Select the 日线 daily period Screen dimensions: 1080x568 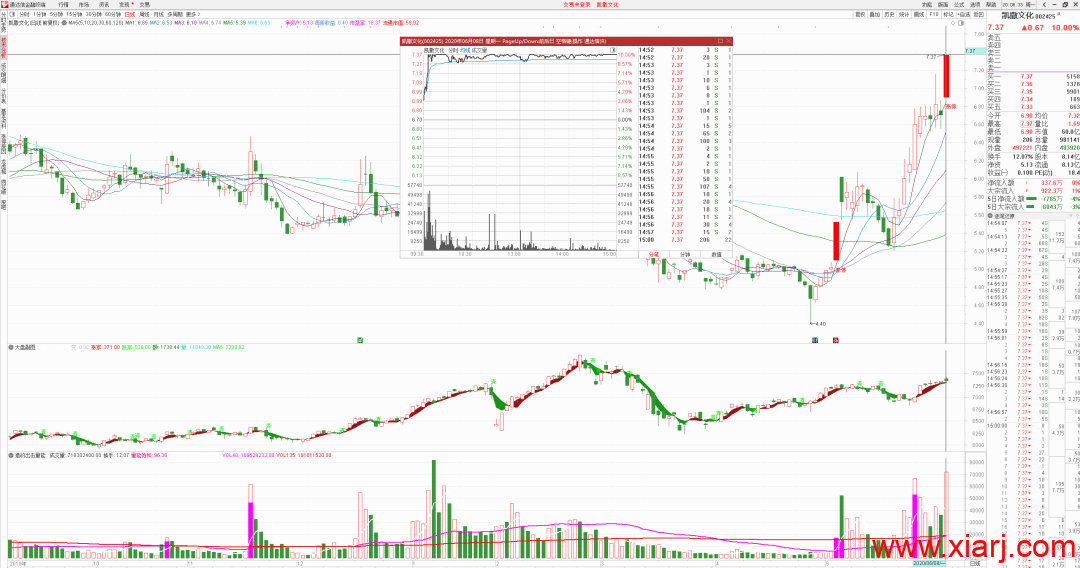pyautogui.click(x=129, y=14)
